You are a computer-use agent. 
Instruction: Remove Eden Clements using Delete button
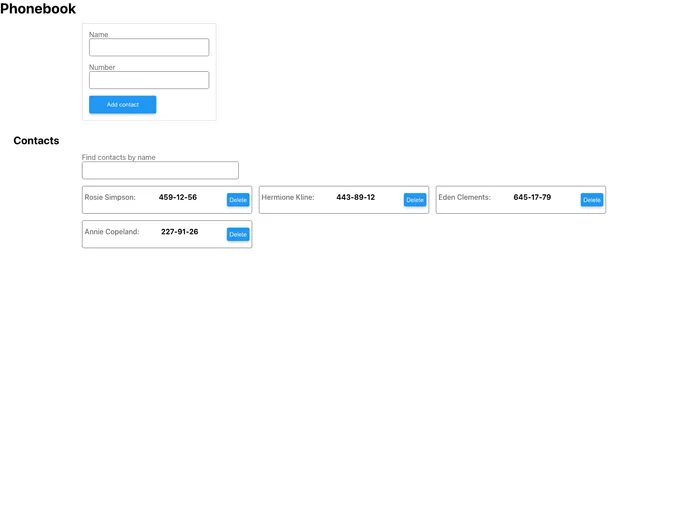592,200
